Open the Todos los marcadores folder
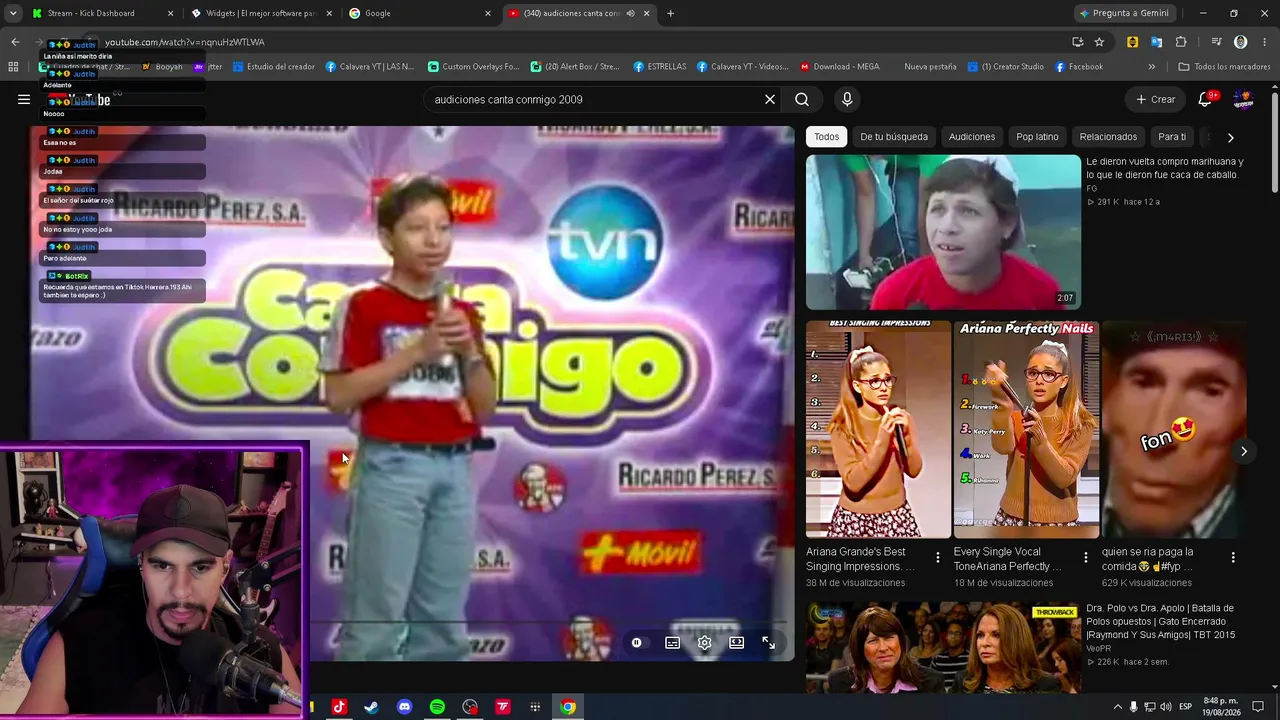 pyautogui.click(x=1225, y=67)
